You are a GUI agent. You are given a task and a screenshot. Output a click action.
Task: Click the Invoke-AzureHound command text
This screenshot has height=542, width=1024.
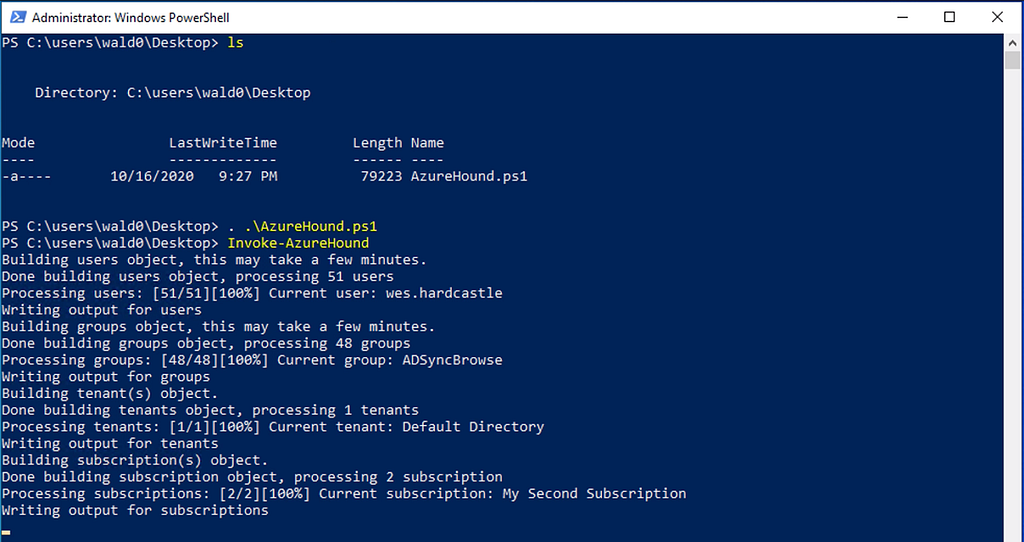pyautogui.click(x=298, y=243)
